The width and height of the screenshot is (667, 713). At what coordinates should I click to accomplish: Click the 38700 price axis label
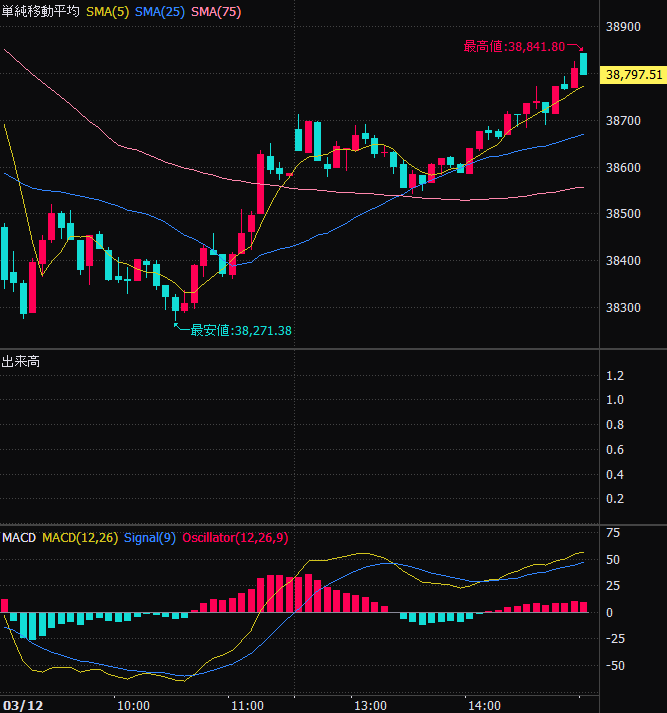click(623, 121)
